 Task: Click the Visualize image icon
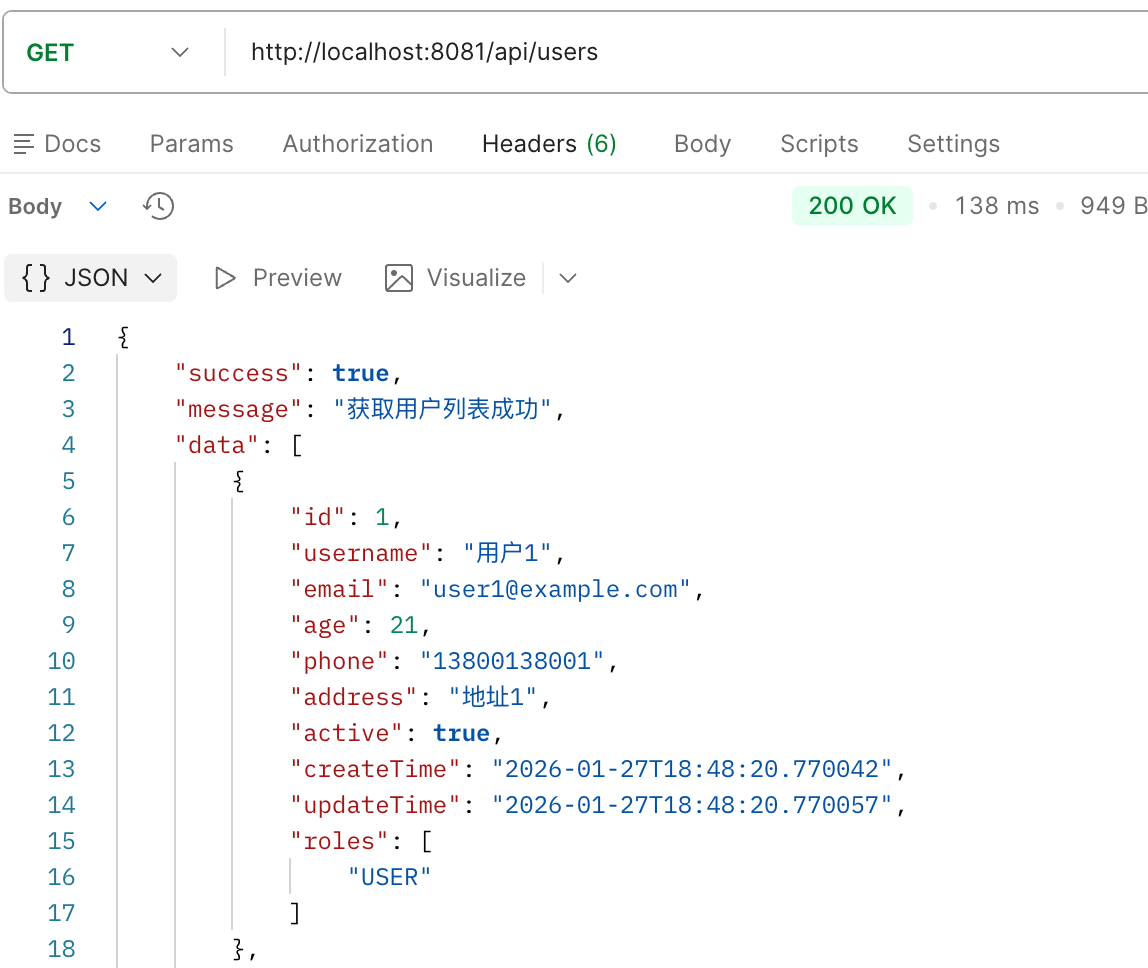point(399,278)
